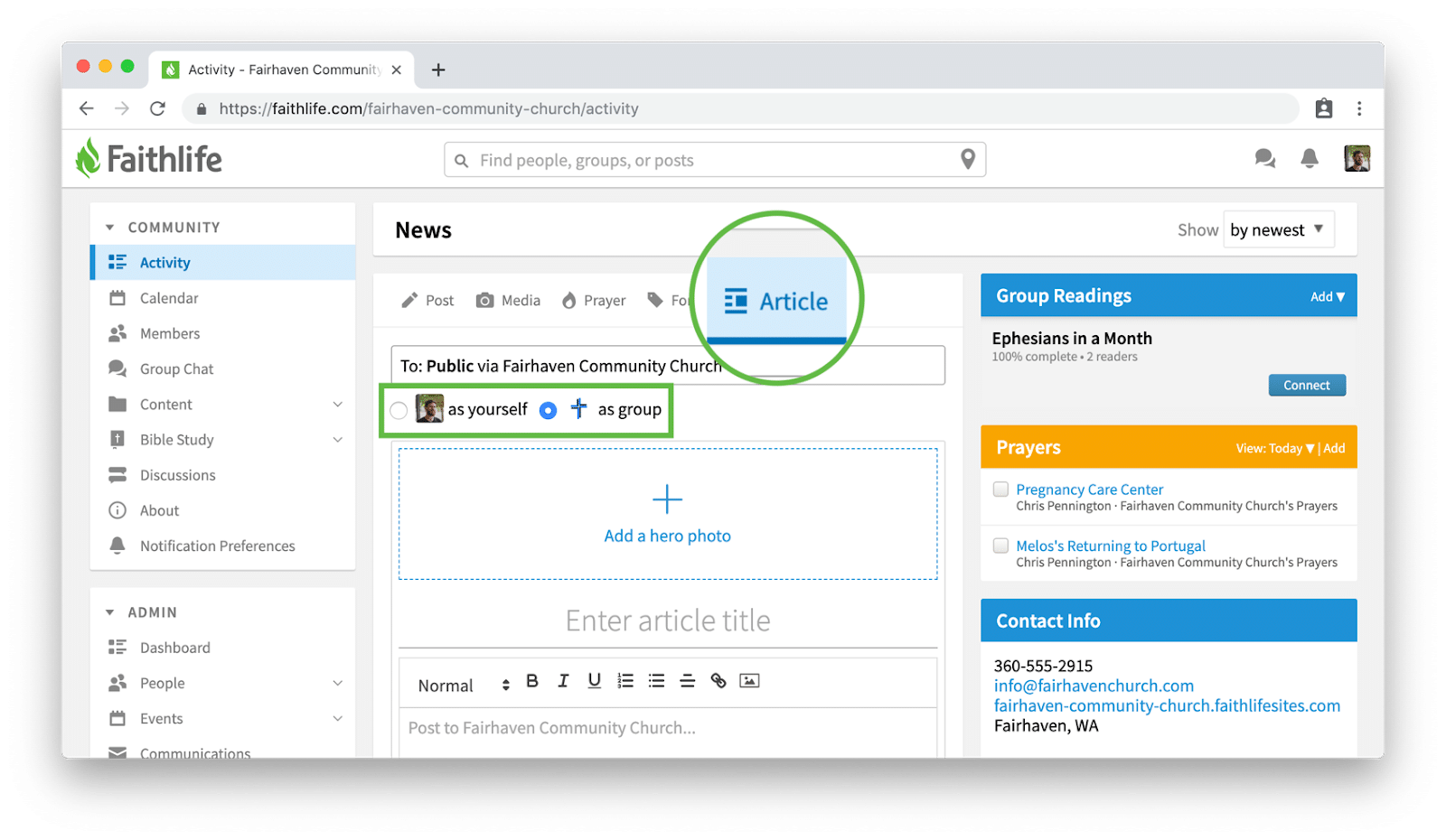Collapse the ADMIN sidebar group
This screenshot has width=1446, height=840.
click(x=109, y=612)
